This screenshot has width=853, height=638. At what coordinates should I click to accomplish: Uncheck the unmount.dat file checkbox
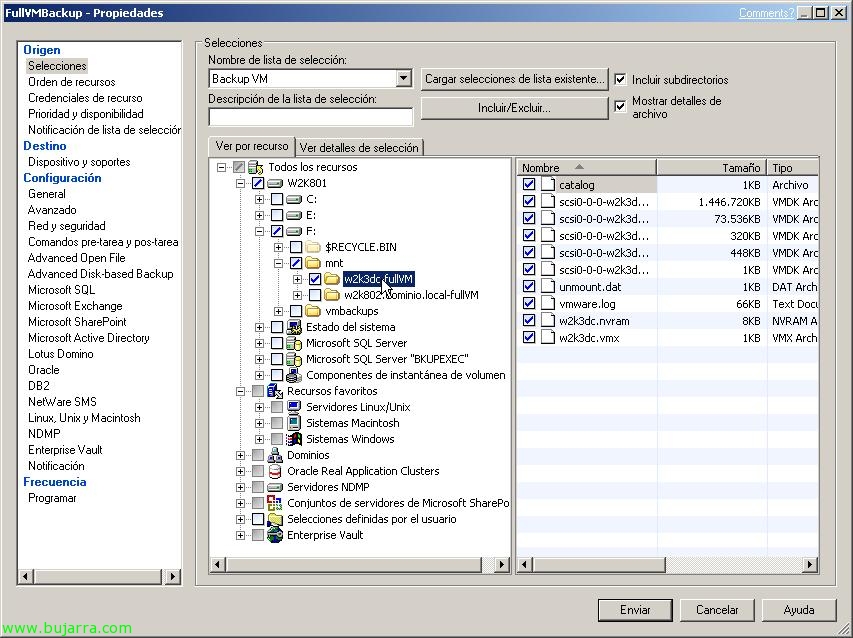pyautogui.click(x=529, y=286)
